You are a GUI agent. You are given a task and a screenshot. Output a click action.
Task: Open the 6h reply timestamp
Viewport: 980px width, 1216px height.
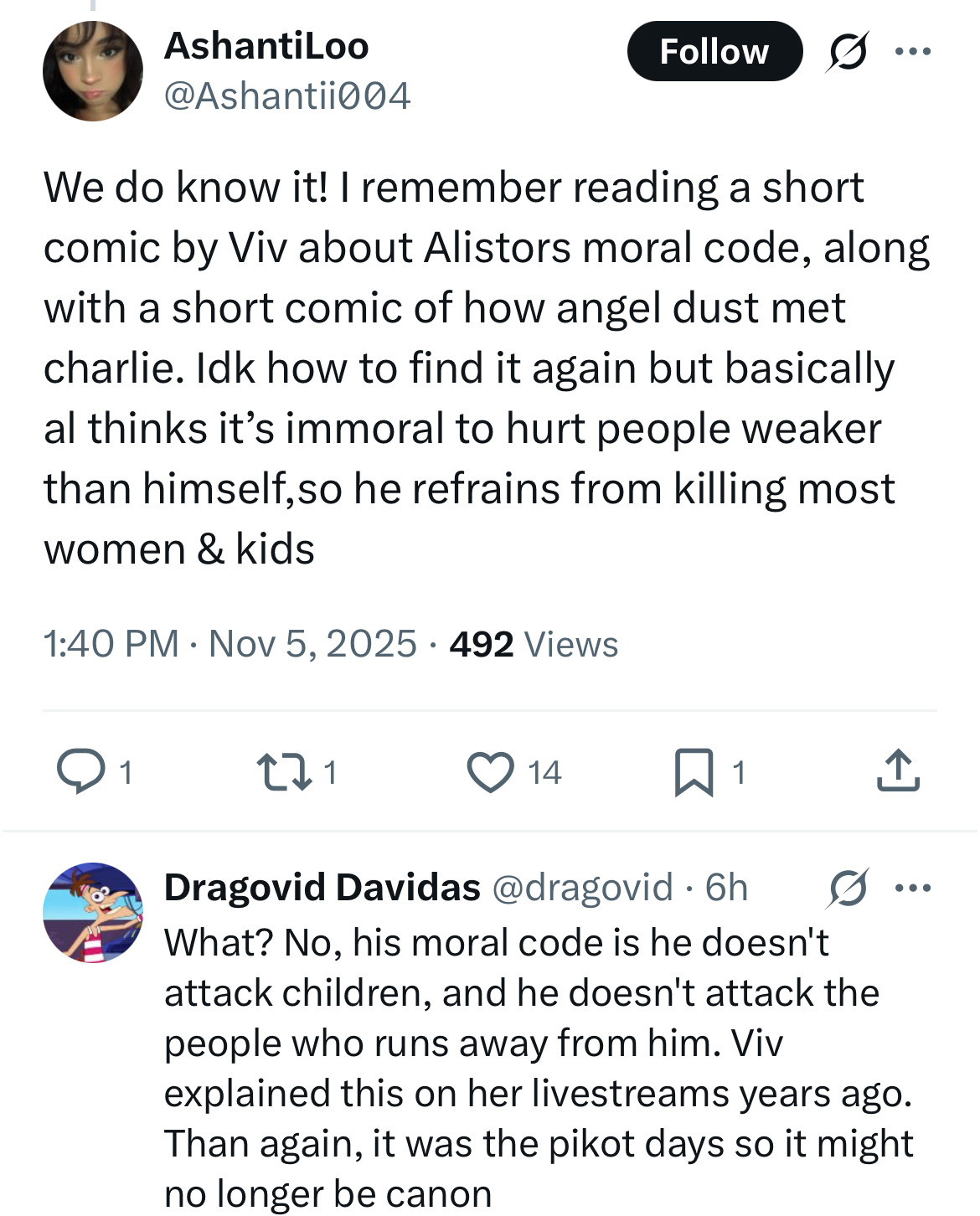point(726,888)
